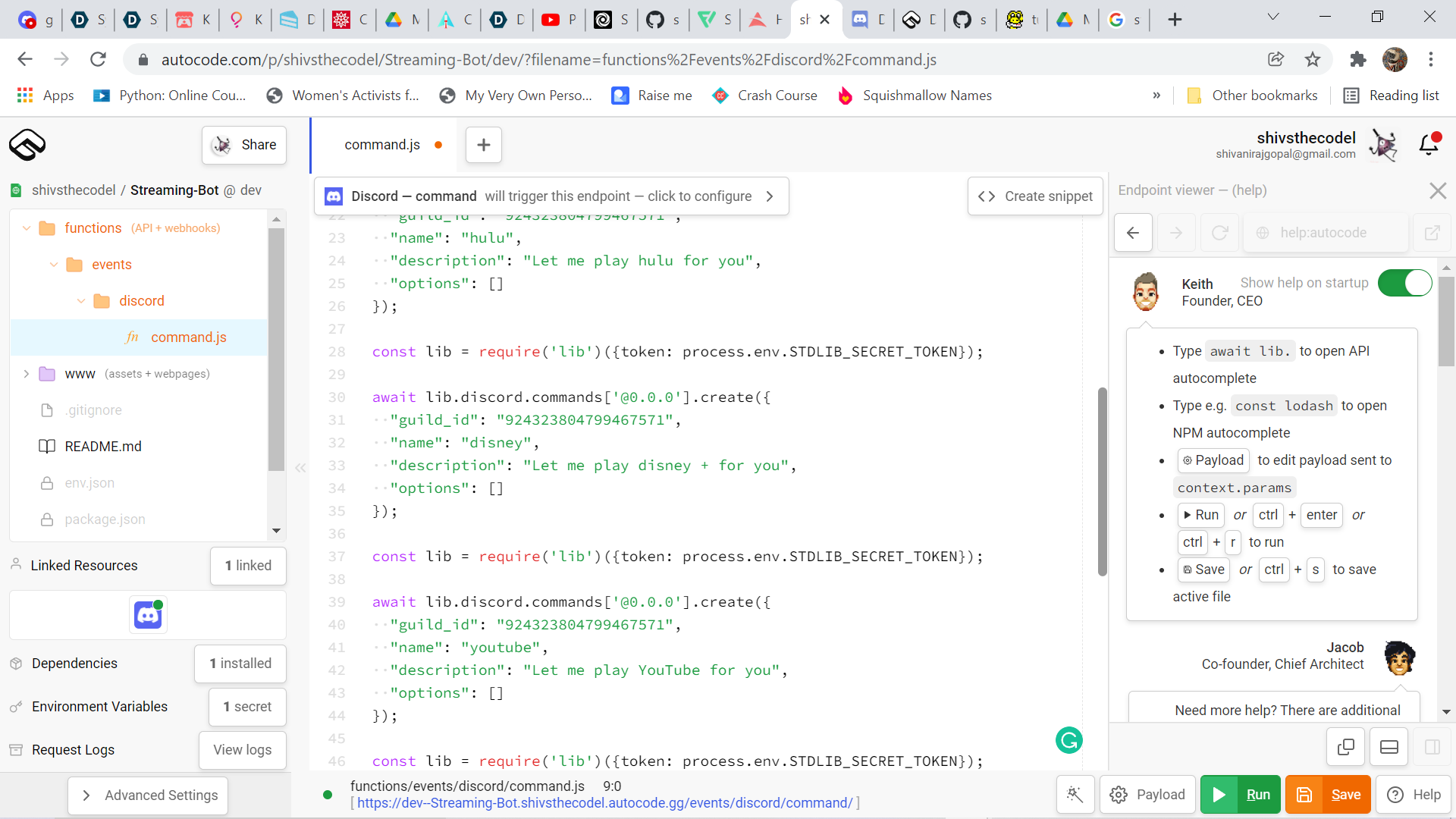The width and height of the screenshot is (1456, 819).
Task: Open the dev endpoint URL link
Action: (604, 802)
